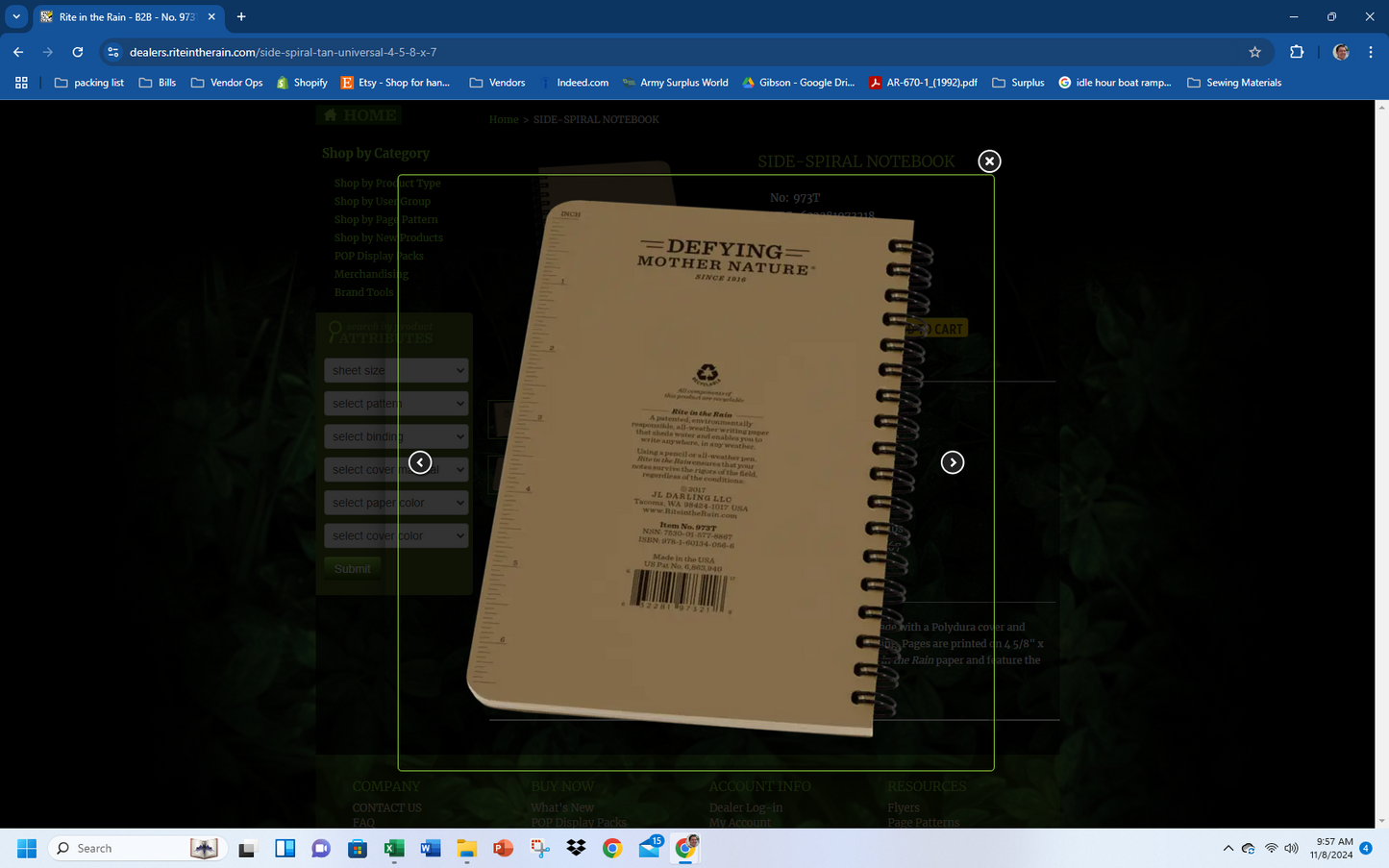Go back to the previous page
The image size is (1389, 868).
pos(18,52)
